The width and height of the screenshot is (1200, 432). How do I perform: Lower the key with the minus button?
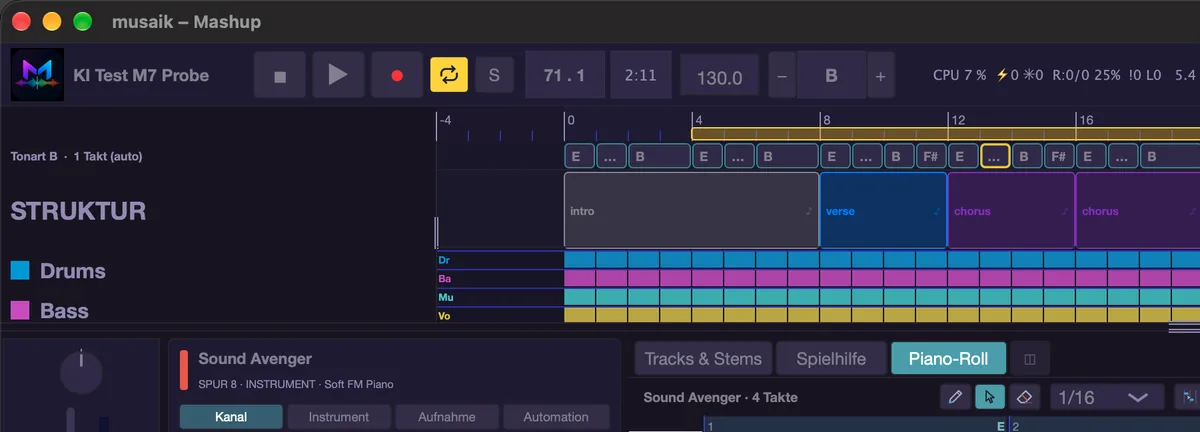(x=782, y=76)
